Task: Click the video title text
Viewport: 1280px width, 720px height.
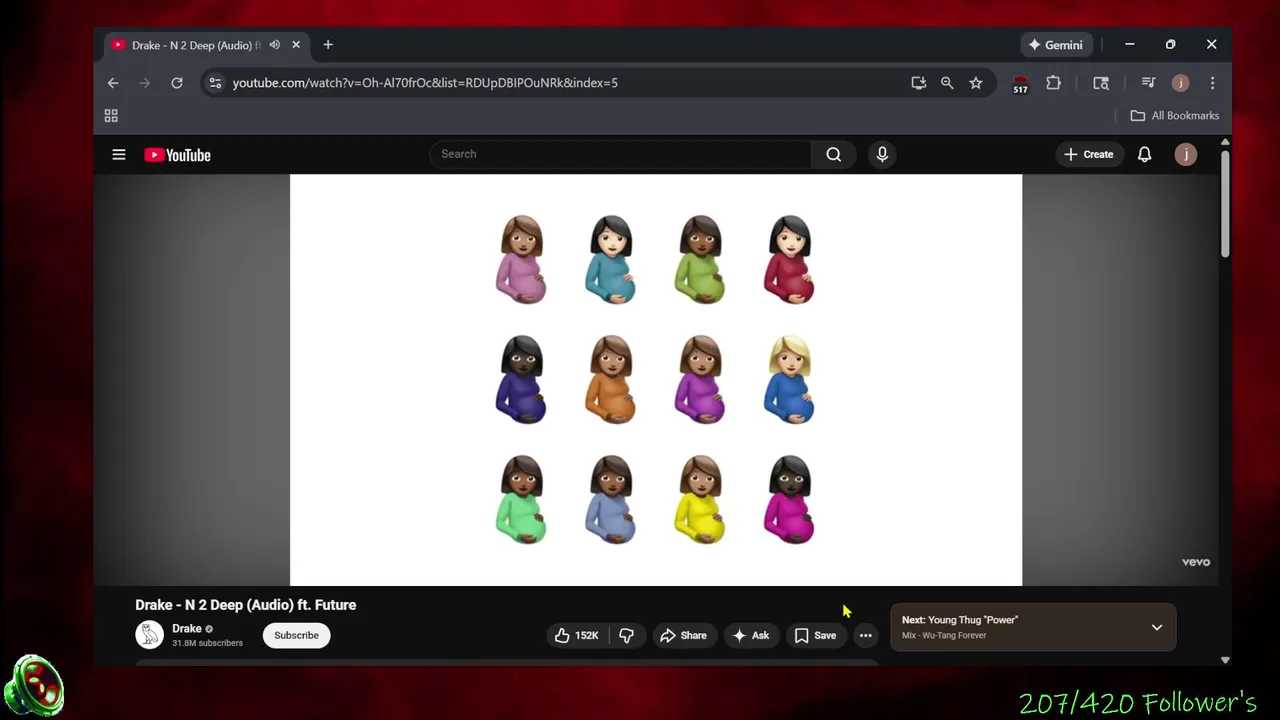Action: point(246,605)
